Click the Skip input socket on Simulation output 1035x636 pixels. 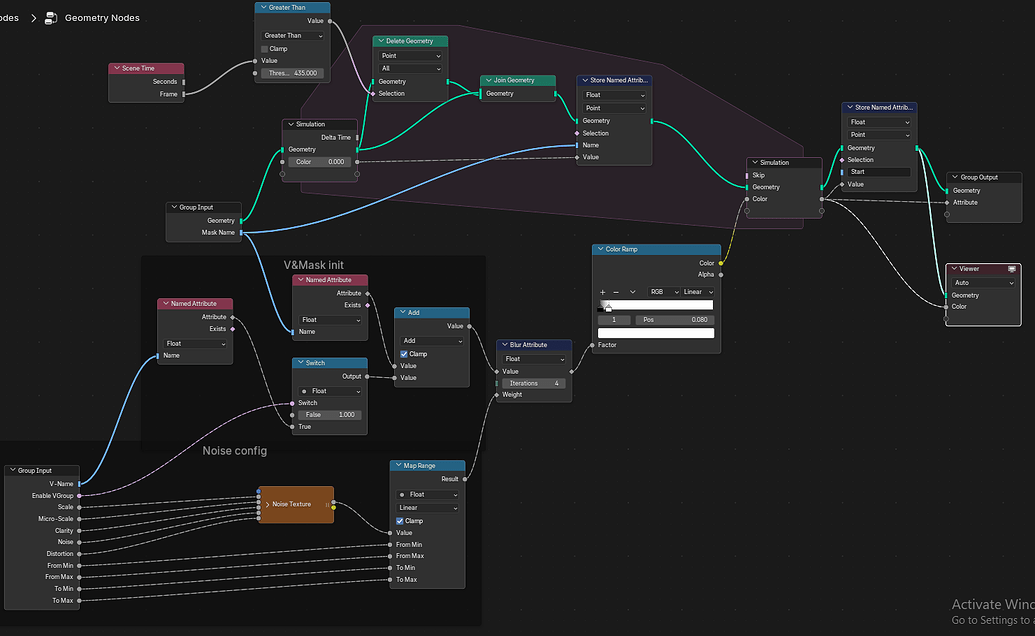(x=747, y=175)
